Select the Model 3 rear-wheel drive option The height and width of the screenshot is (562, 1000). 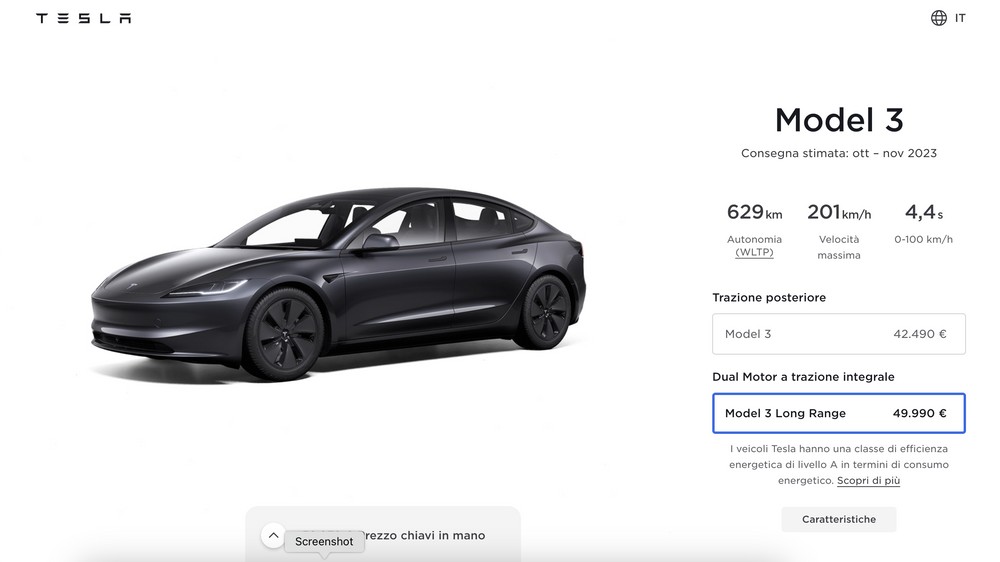point(839,334)
